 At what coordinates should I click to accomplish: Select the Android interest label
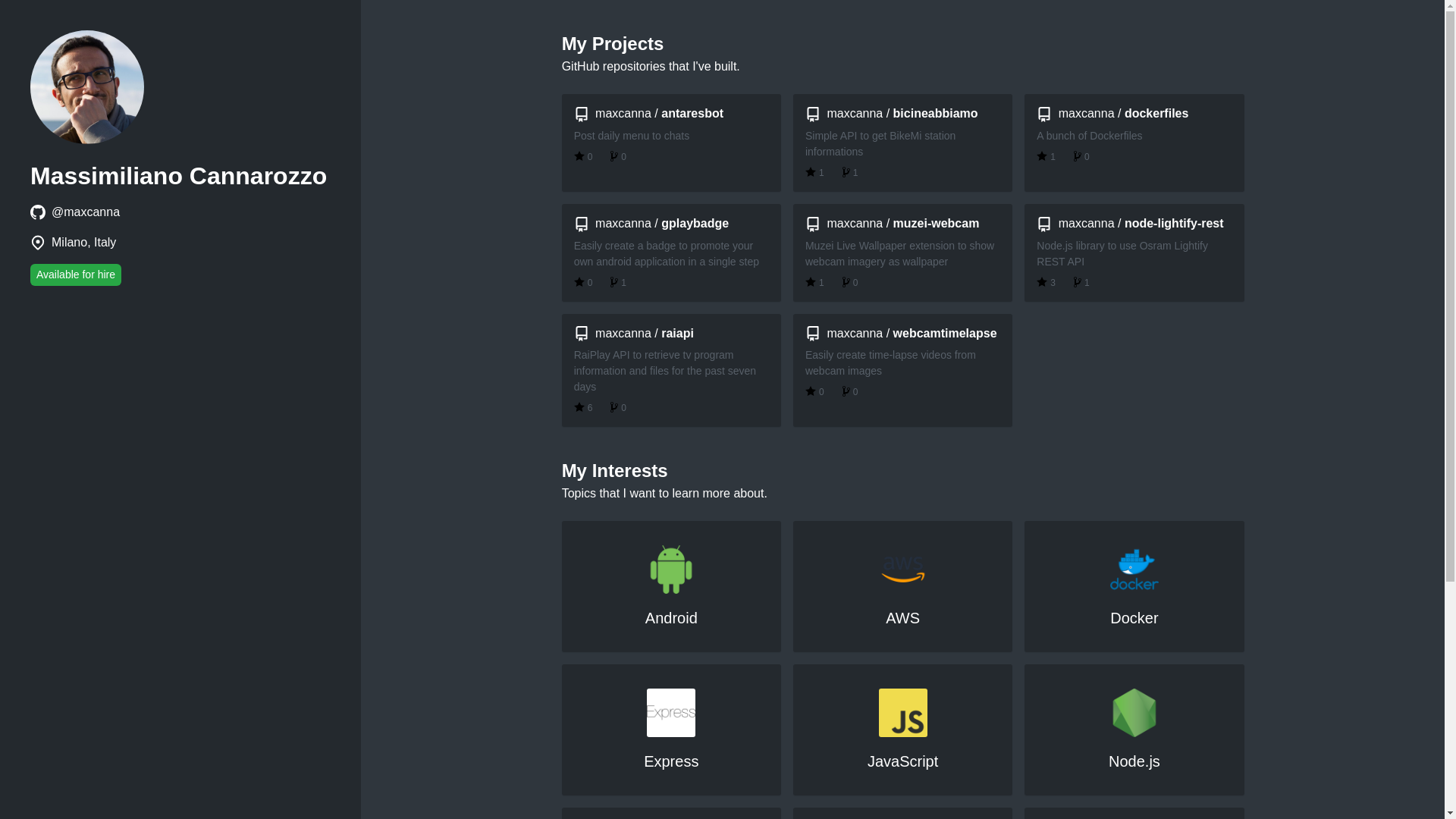(671, 618)
